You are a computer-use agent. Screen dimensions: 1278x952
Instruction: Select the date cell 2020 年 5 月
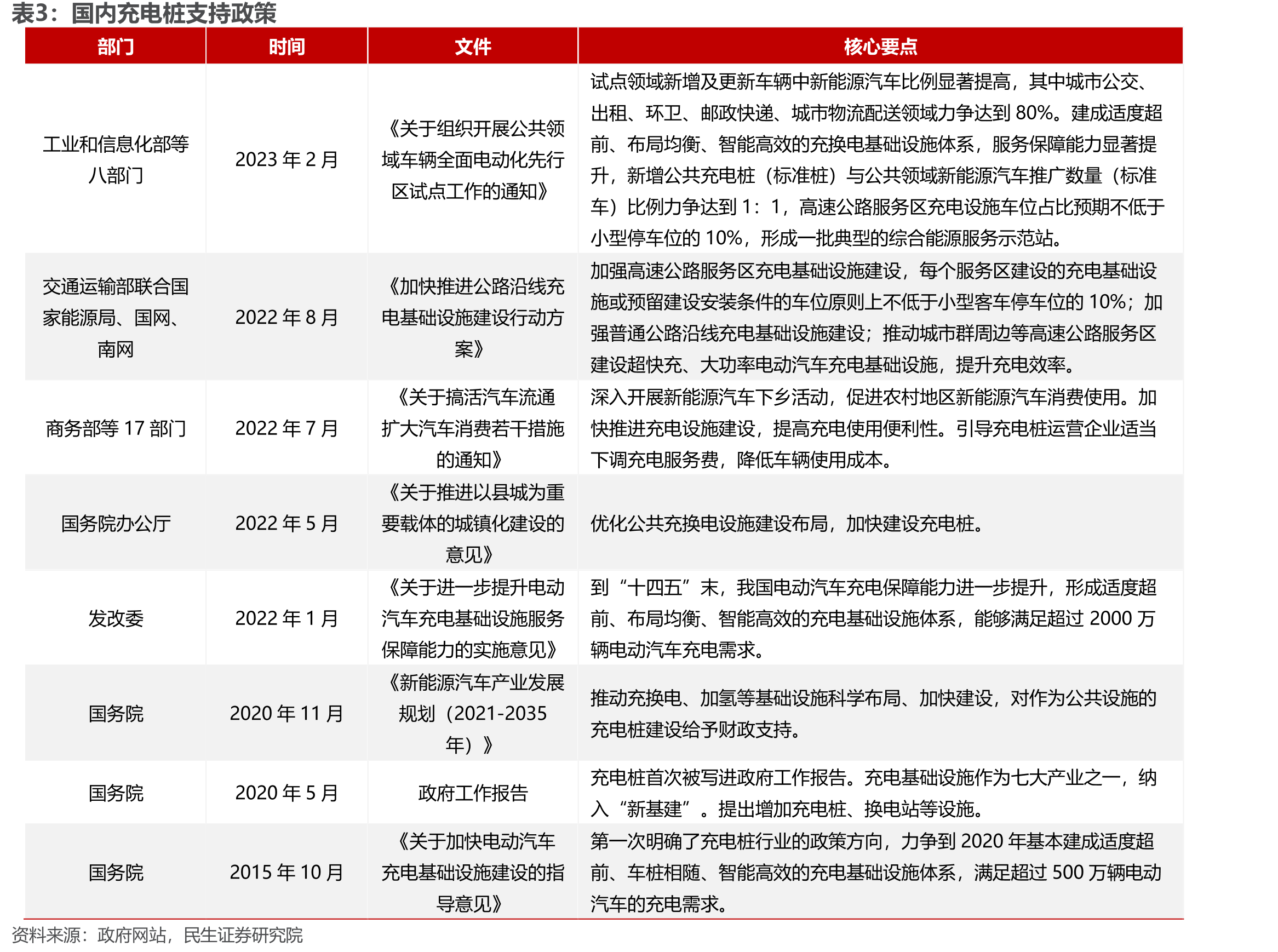286,793
